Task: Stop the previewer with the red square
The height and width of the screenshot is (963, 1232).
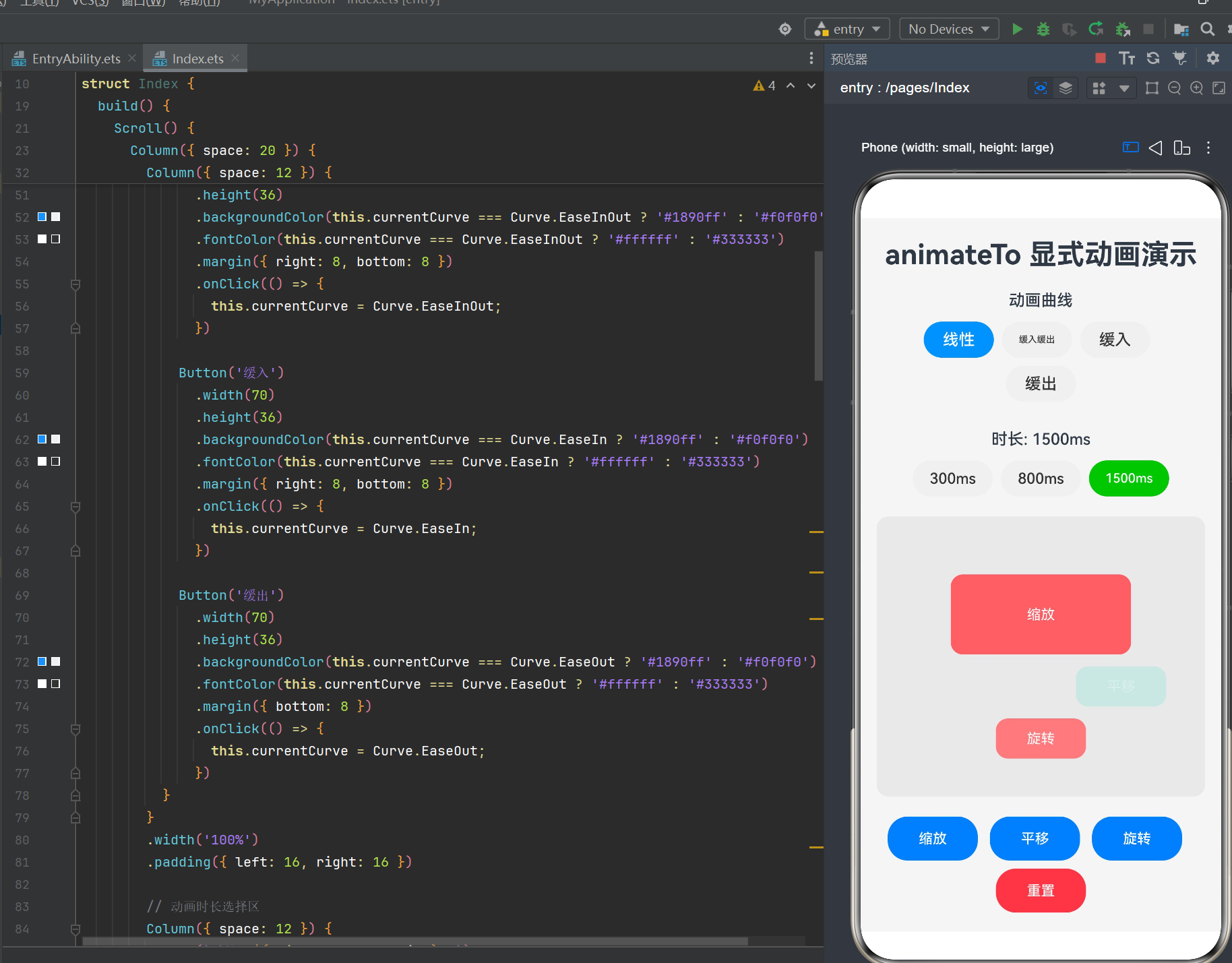Action: point(1101,58)
